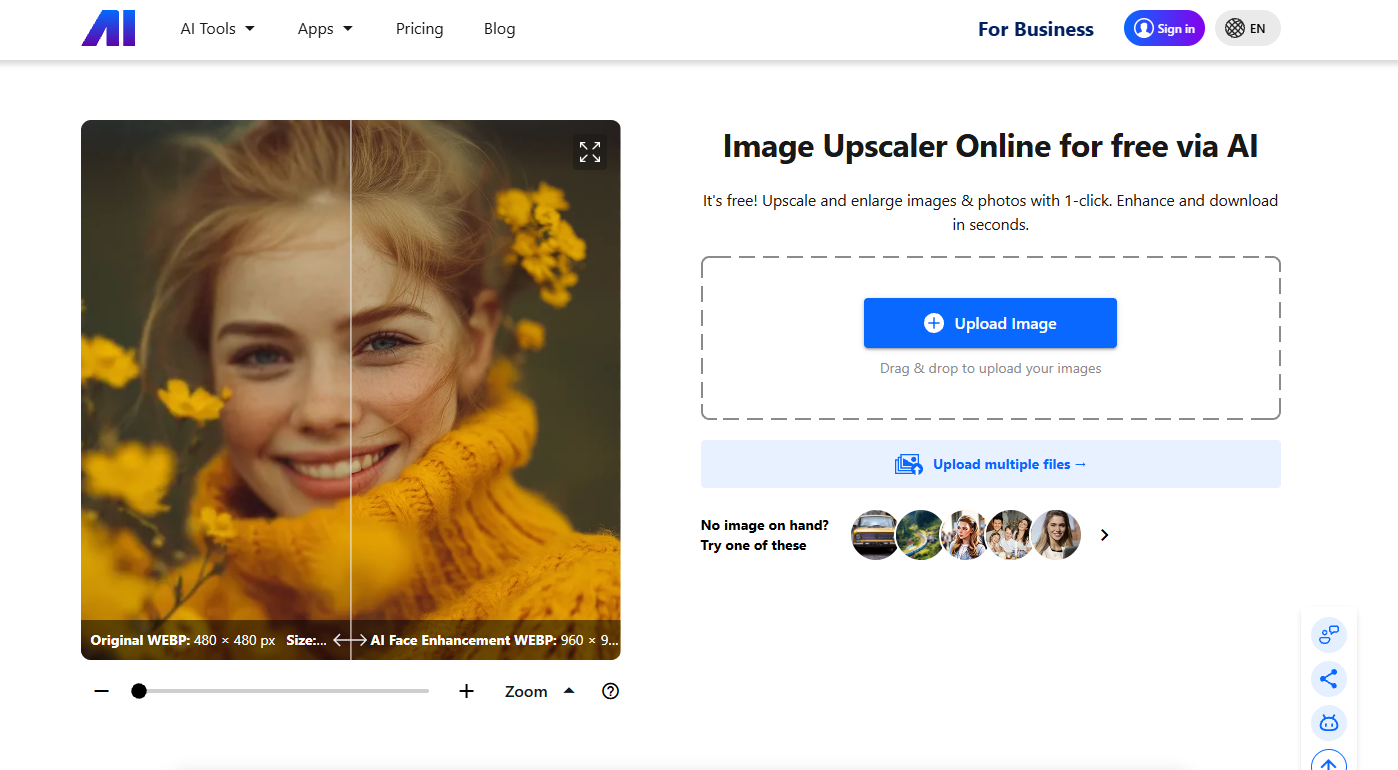Open the EN language selector
The height and width of the screenshot is (770, 1398).
pyautogui.click(x=1247, y=28)
